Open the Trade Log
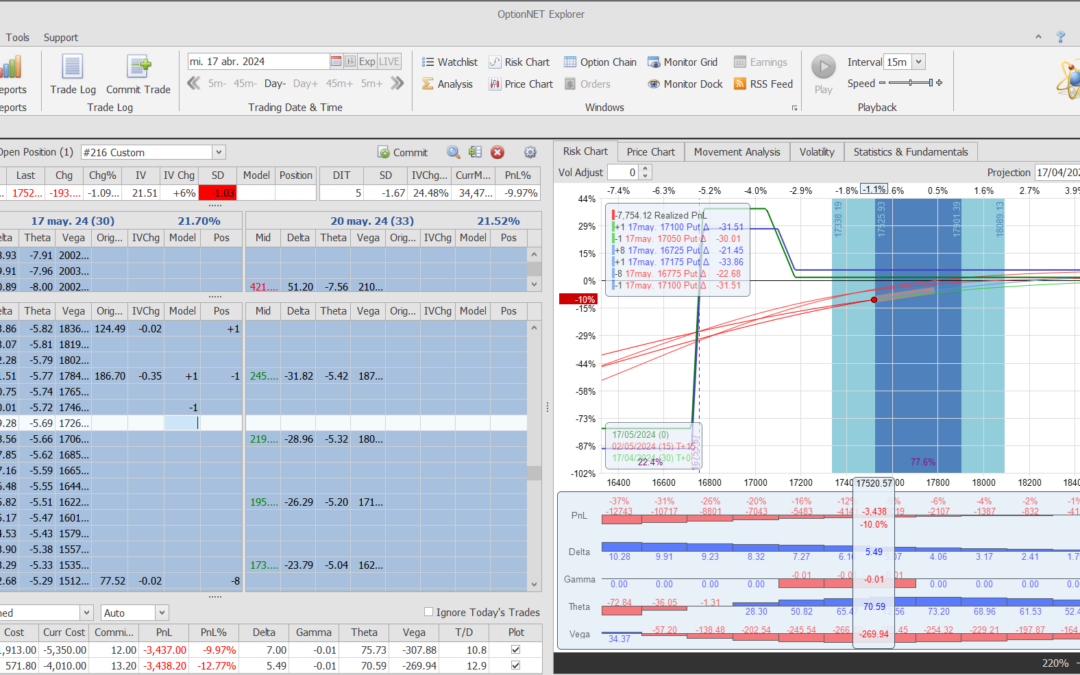Screen dimensions: 1080x675 (73, 73)
